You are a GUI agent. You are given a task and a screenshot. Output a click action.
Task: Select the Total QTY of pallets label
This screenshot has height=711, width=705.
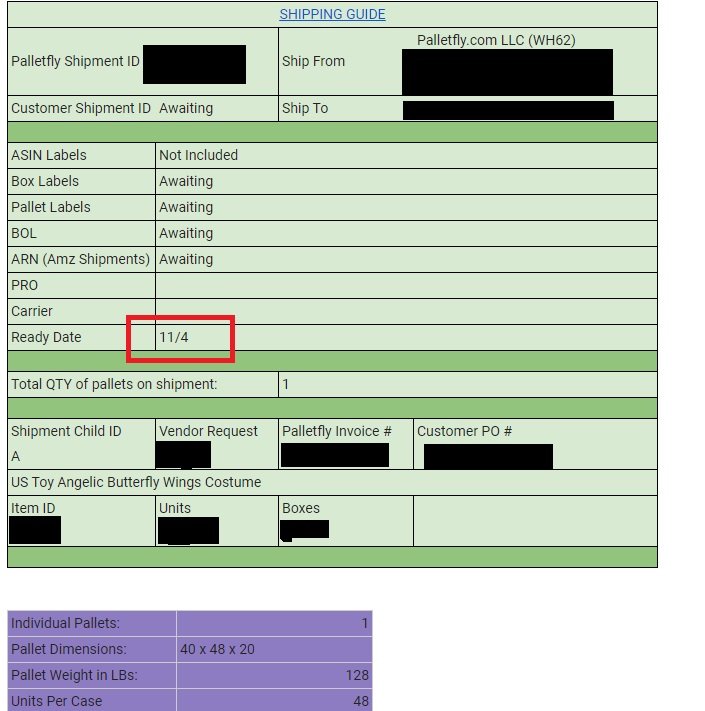point(114,384)
